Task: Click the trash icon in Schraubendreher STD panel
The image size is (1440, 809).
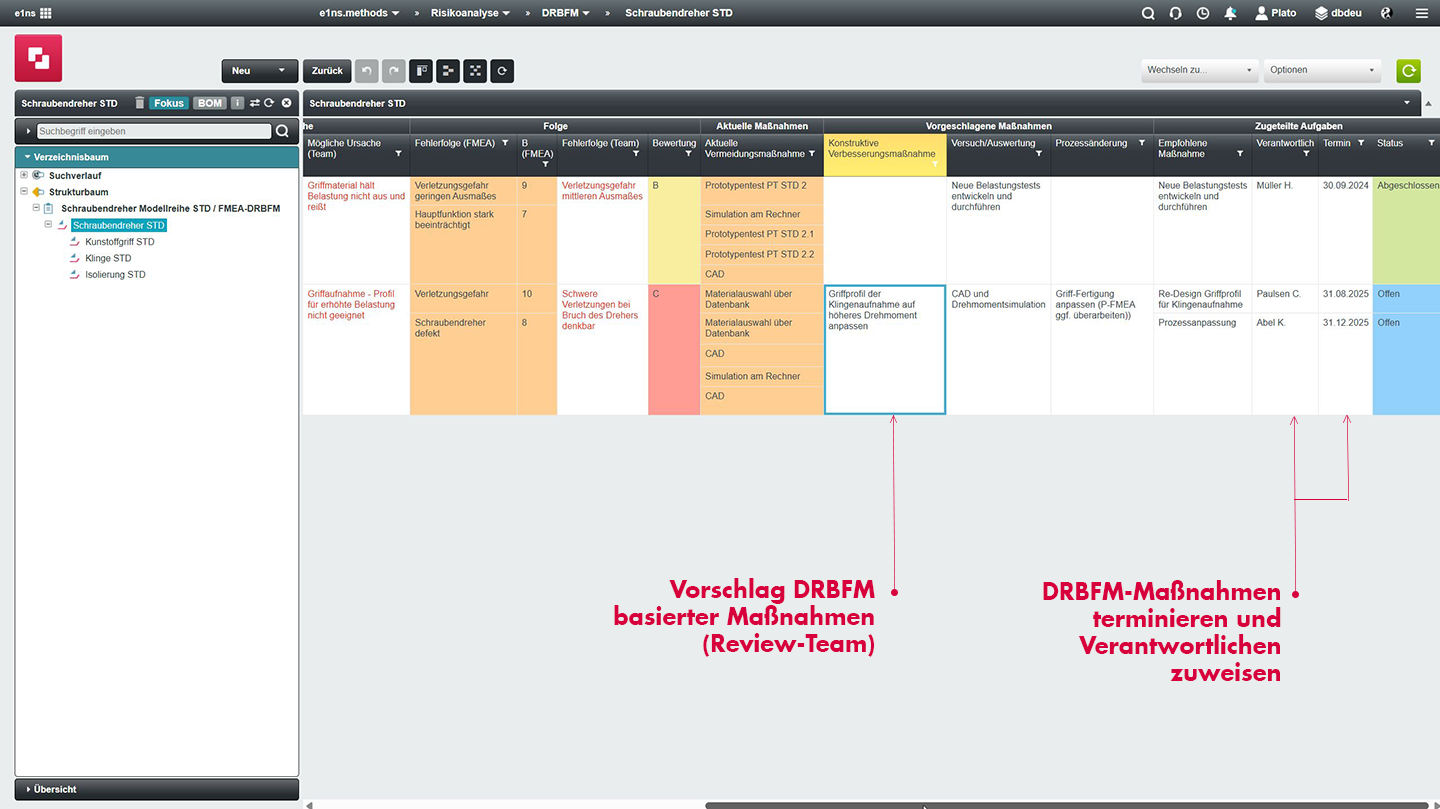Action: tap(139, 103)
